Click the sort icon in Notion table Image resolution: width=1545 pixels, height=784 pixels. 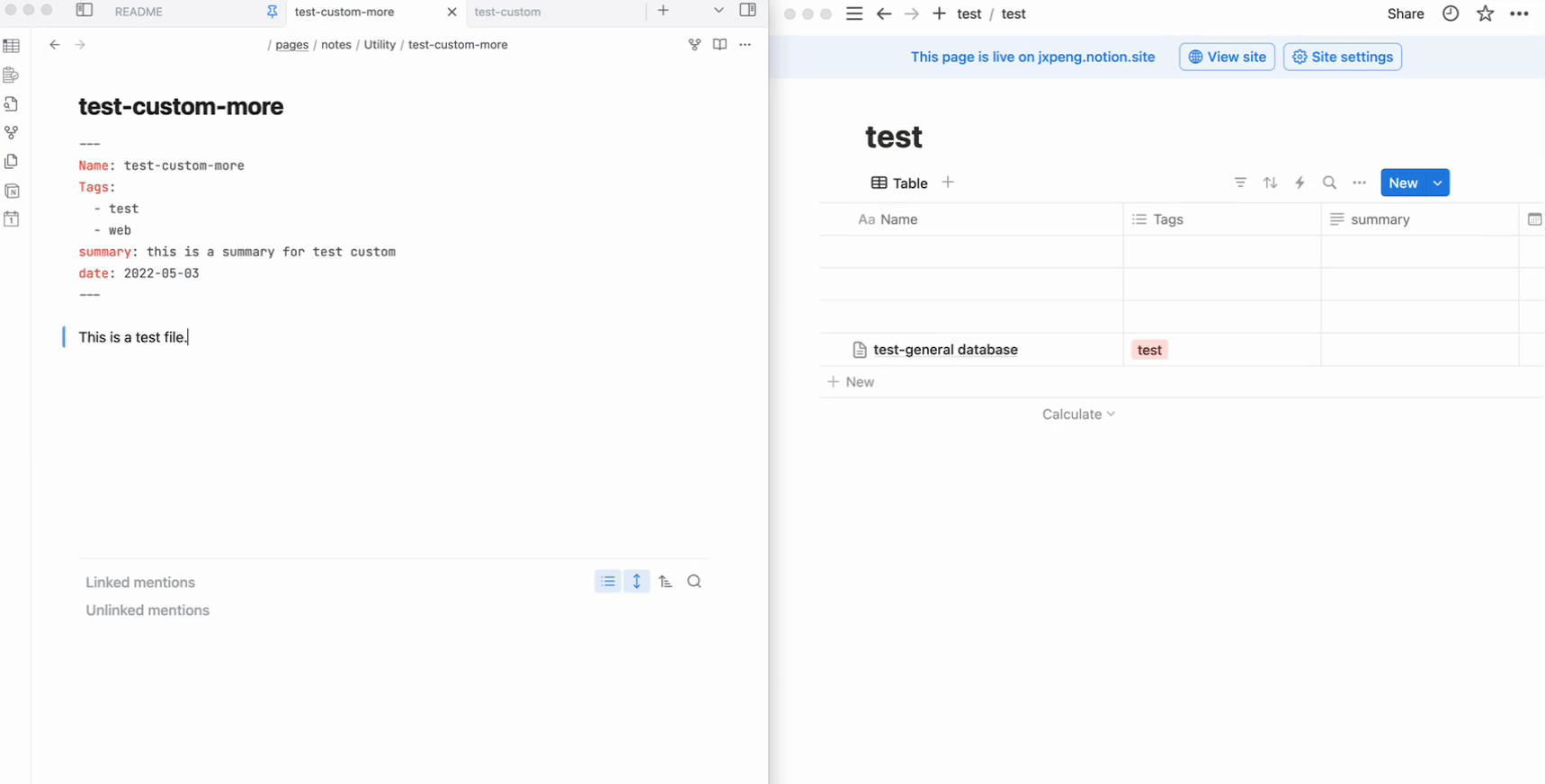[x=1270, y=183]
